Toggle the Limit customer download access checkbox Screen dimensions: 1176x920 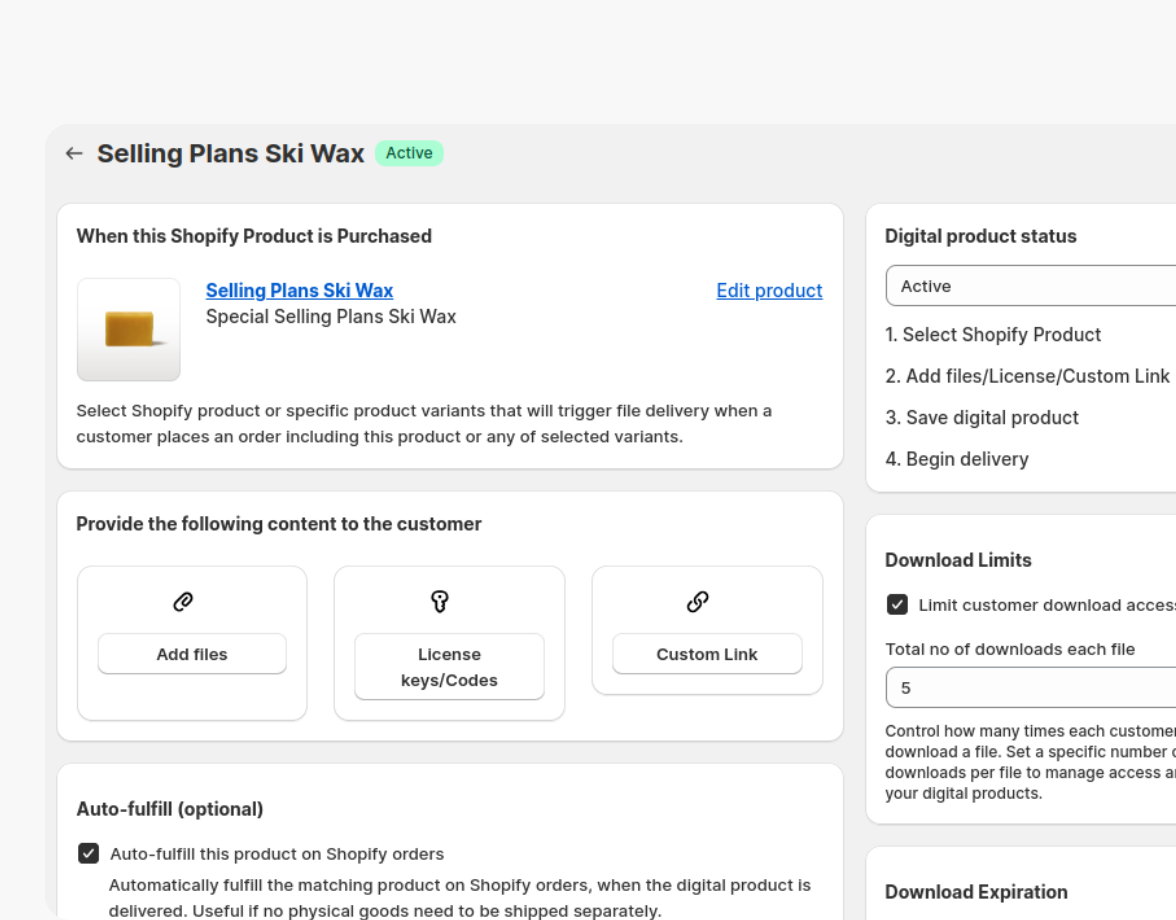(x=897, y=605)
